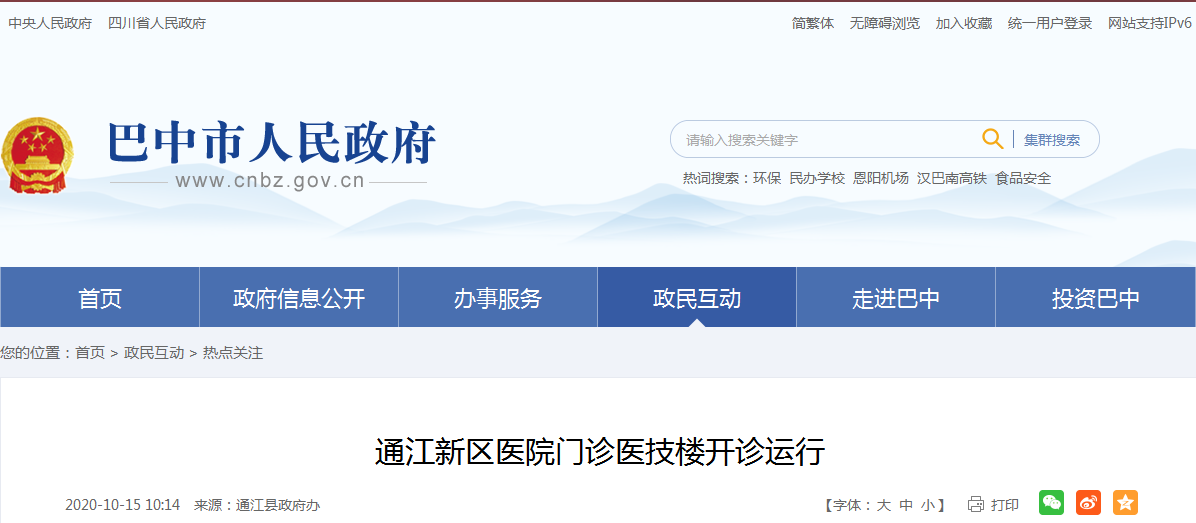Open 政府信息公开 navigation tab
1196x523 pixels.
[299, 298]
